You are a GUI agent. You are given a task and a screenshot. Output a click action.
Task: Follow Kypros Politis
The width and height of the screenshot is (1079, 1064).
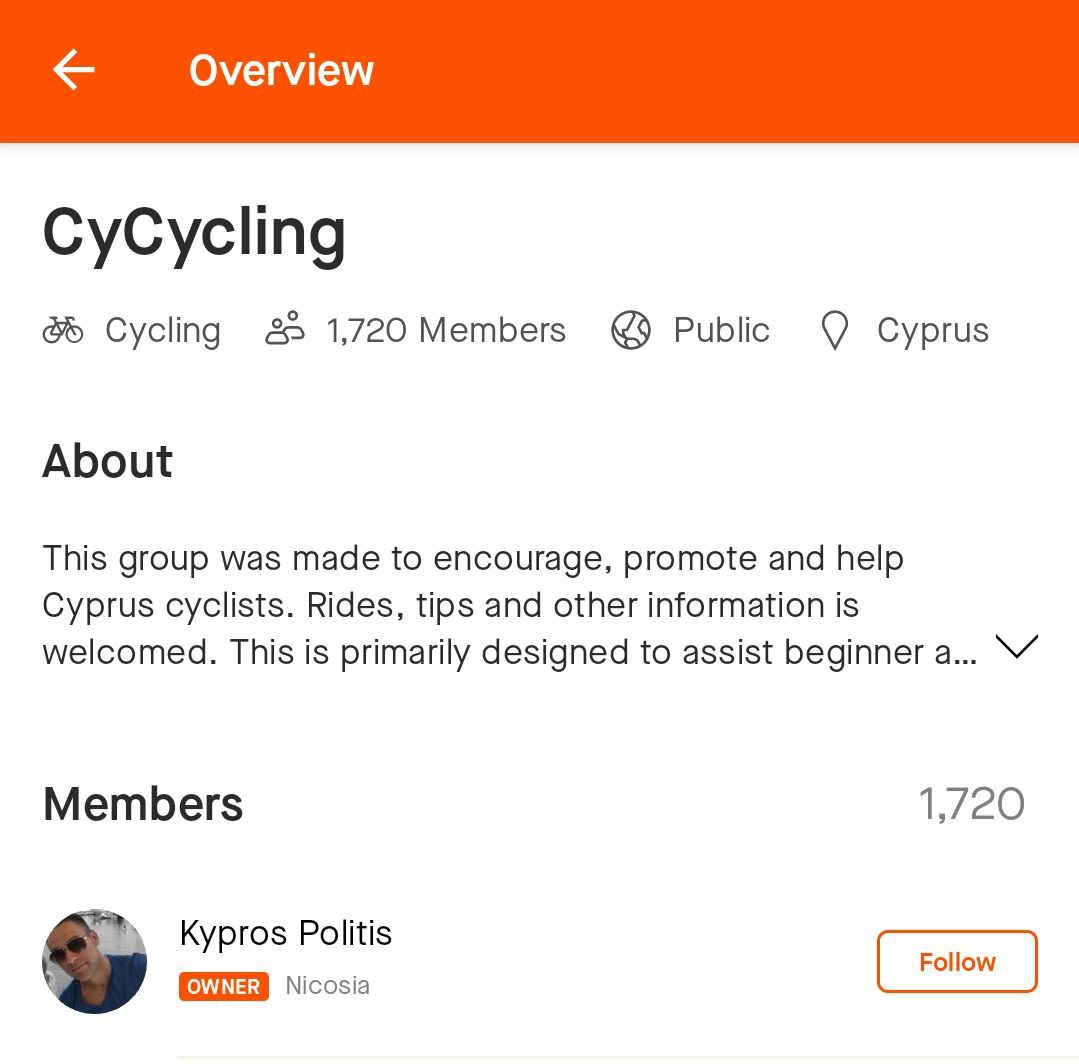pyautogui.click(x=956, y=962)
